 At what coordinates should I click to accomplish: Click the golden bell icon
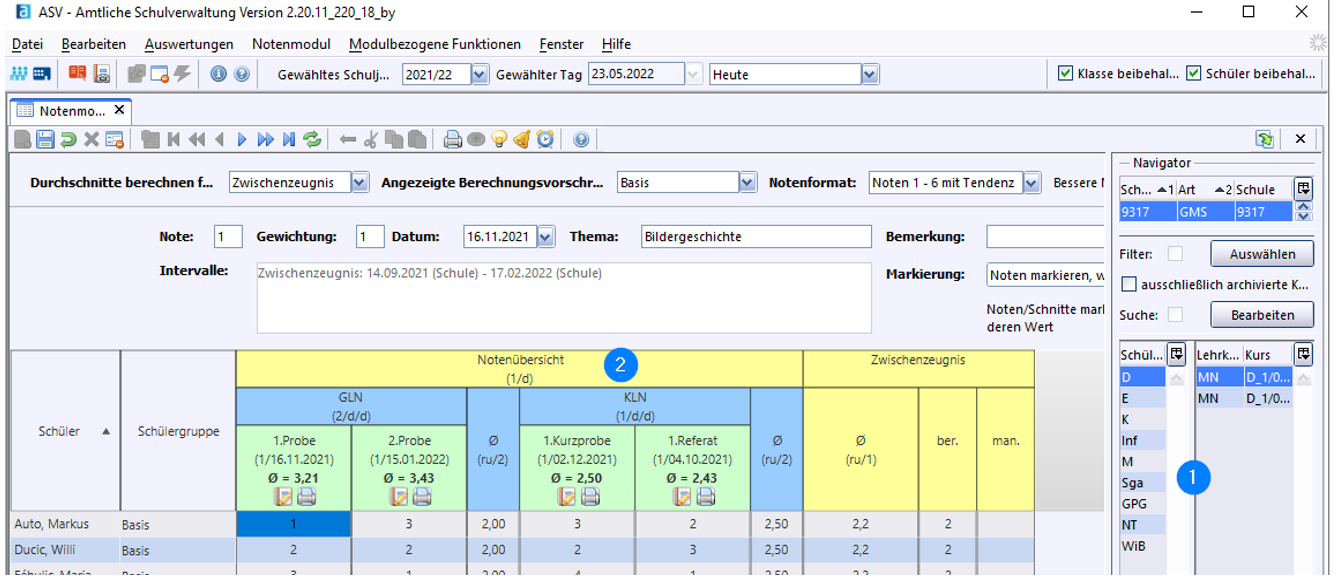click(521, 140)
